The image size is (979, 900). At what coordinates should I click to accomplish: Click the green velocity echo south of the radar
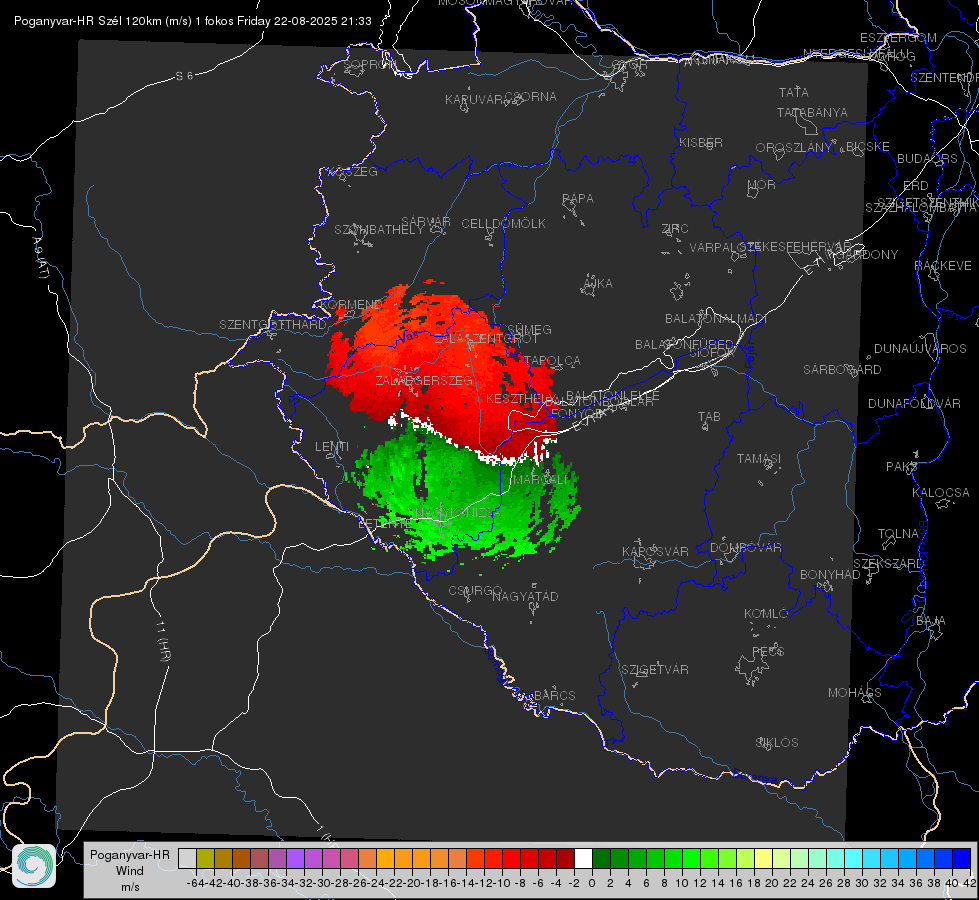(465, 493)
